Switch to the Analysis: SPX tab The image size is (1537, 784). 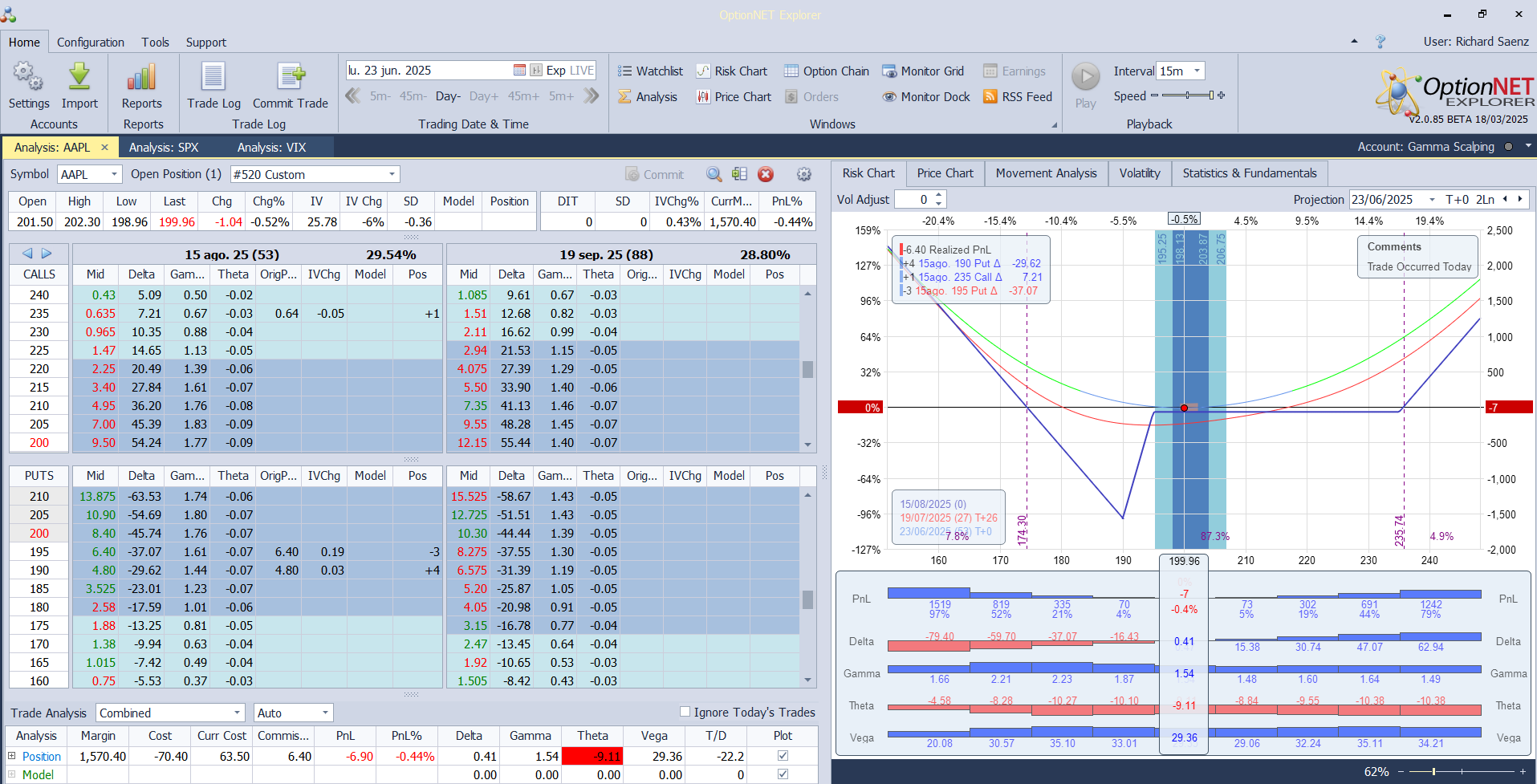[x=164, y=148]
